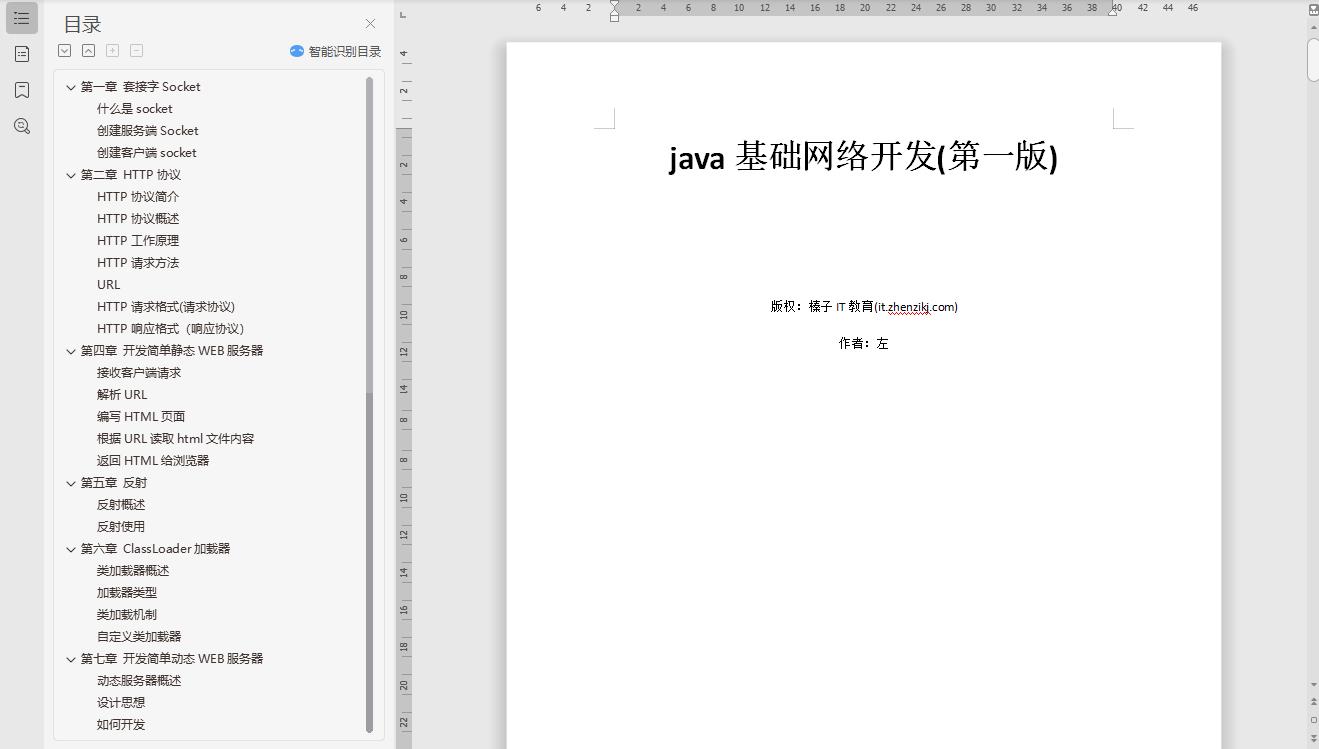Go to 解析 URL section

pyautogui.click(x=122, y=395)
